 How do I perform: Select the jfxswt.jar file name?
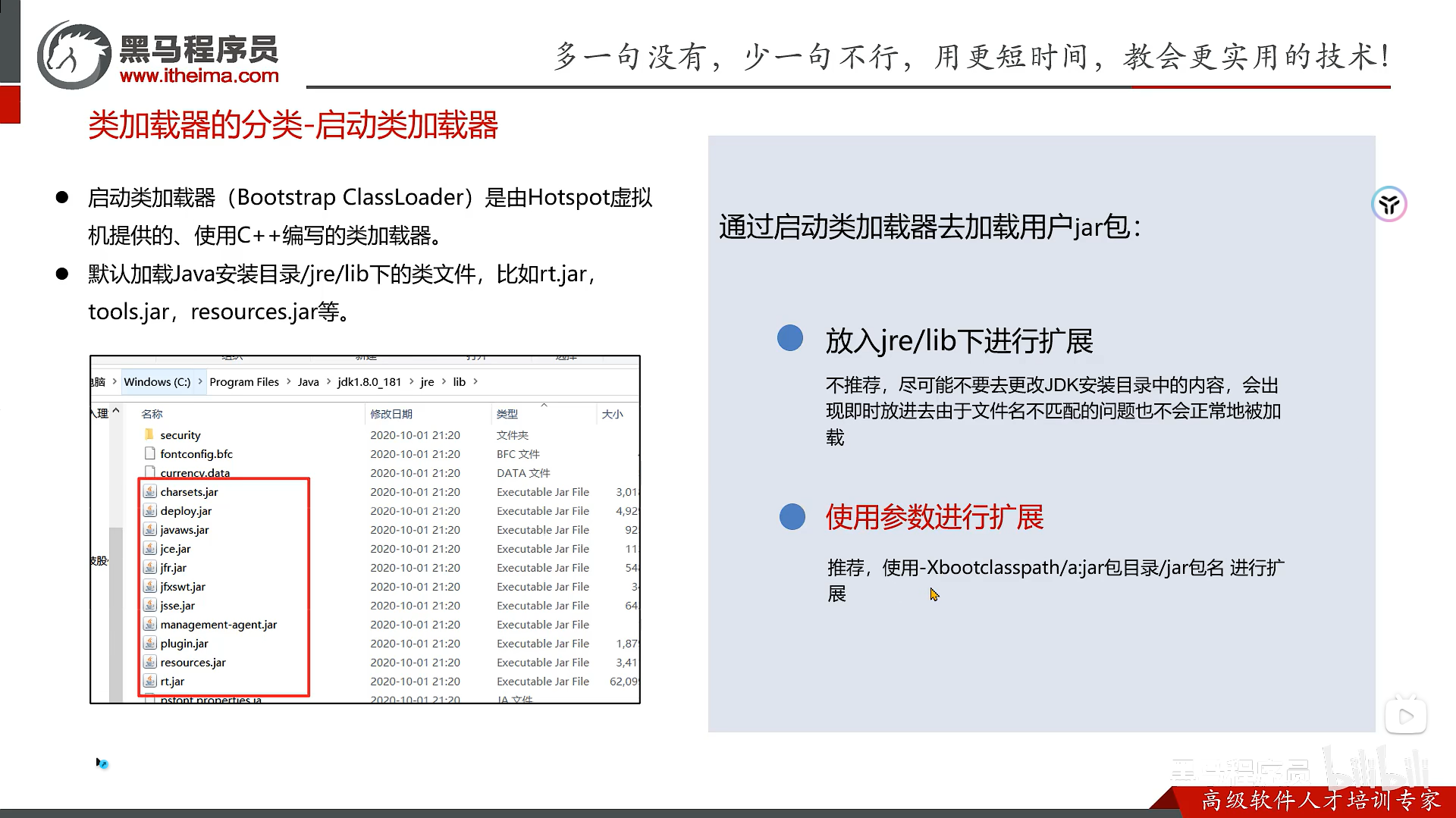coord(183,587)
